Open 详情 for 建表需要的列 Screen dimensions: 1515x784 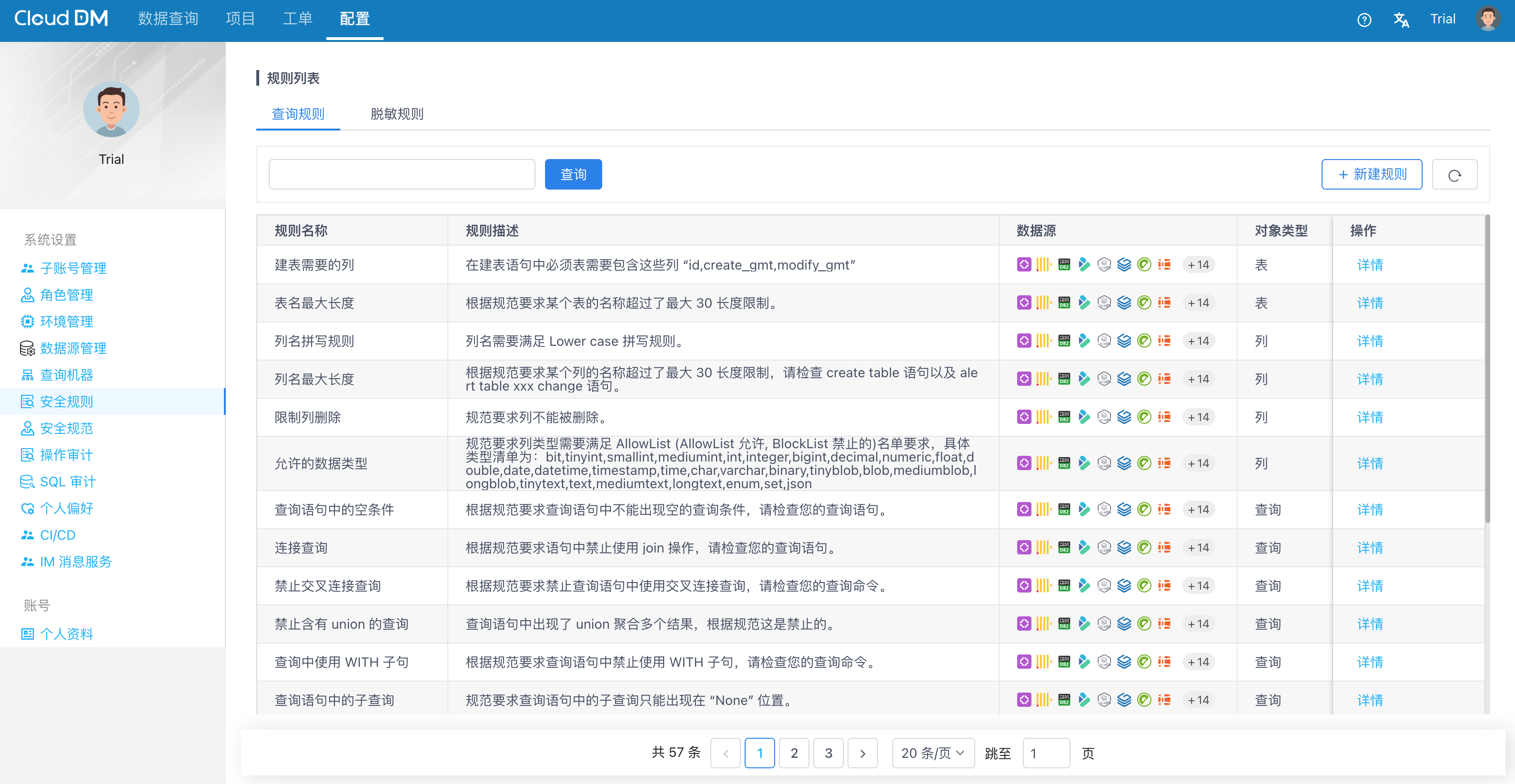[1370, 265]
